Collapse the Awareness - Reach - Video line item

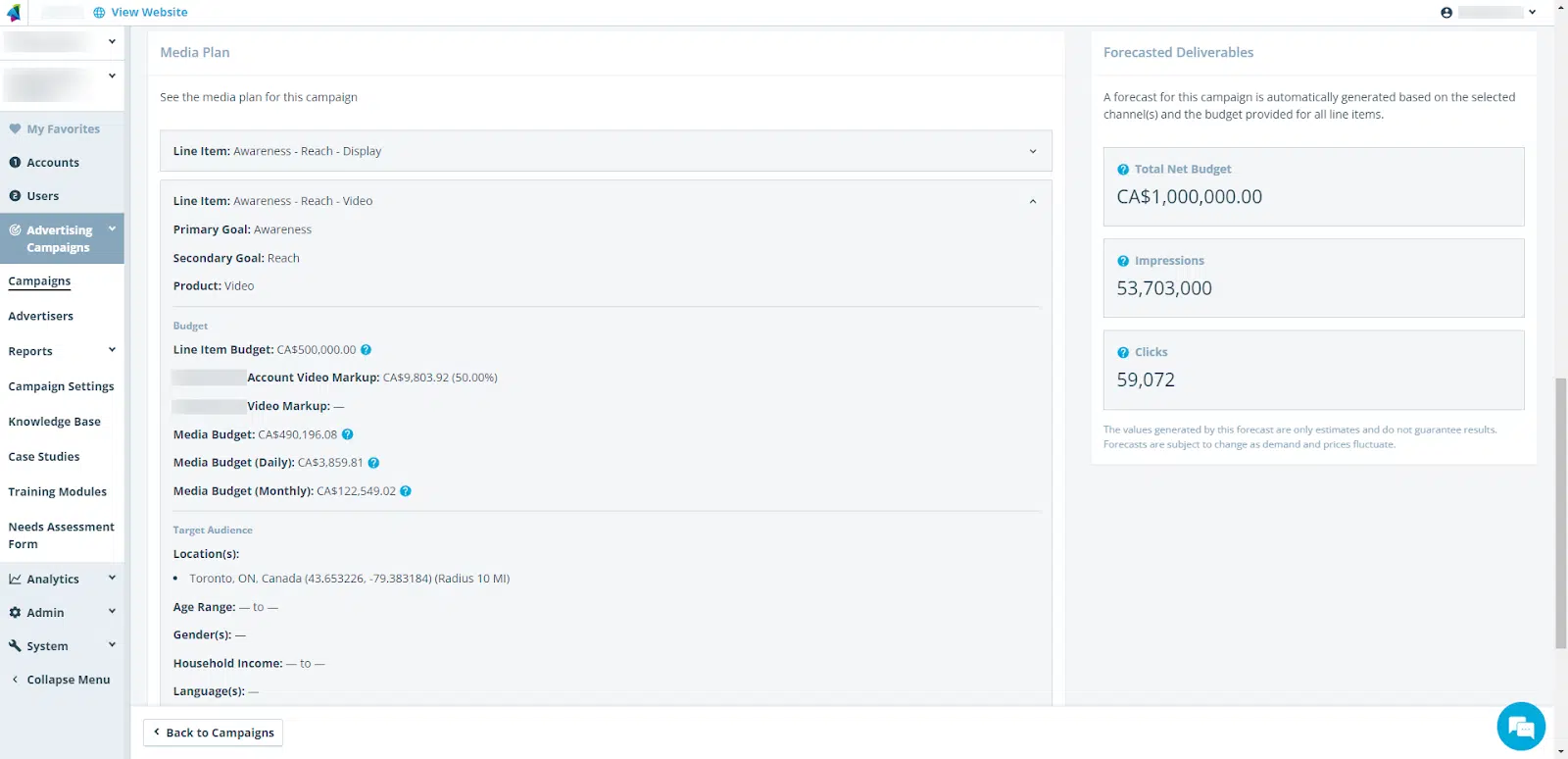[1032, 201]
